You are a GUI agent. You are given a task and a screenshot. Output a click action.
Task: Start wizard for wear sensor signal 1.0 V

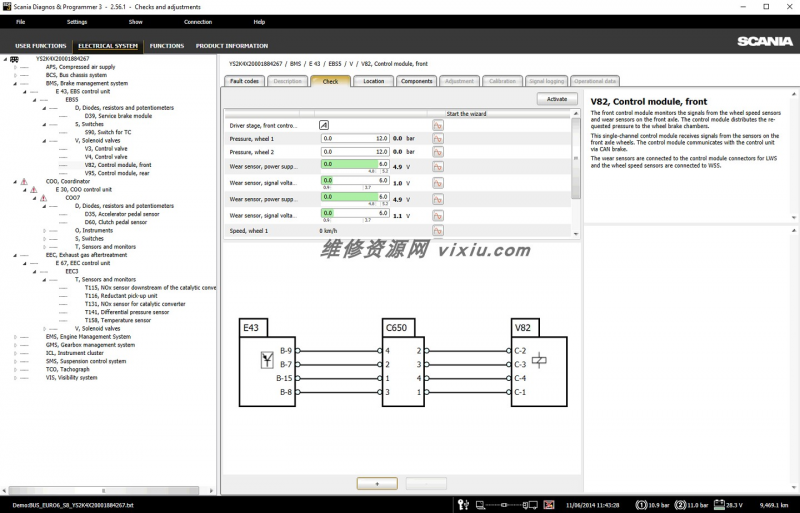tap(438, 183)
